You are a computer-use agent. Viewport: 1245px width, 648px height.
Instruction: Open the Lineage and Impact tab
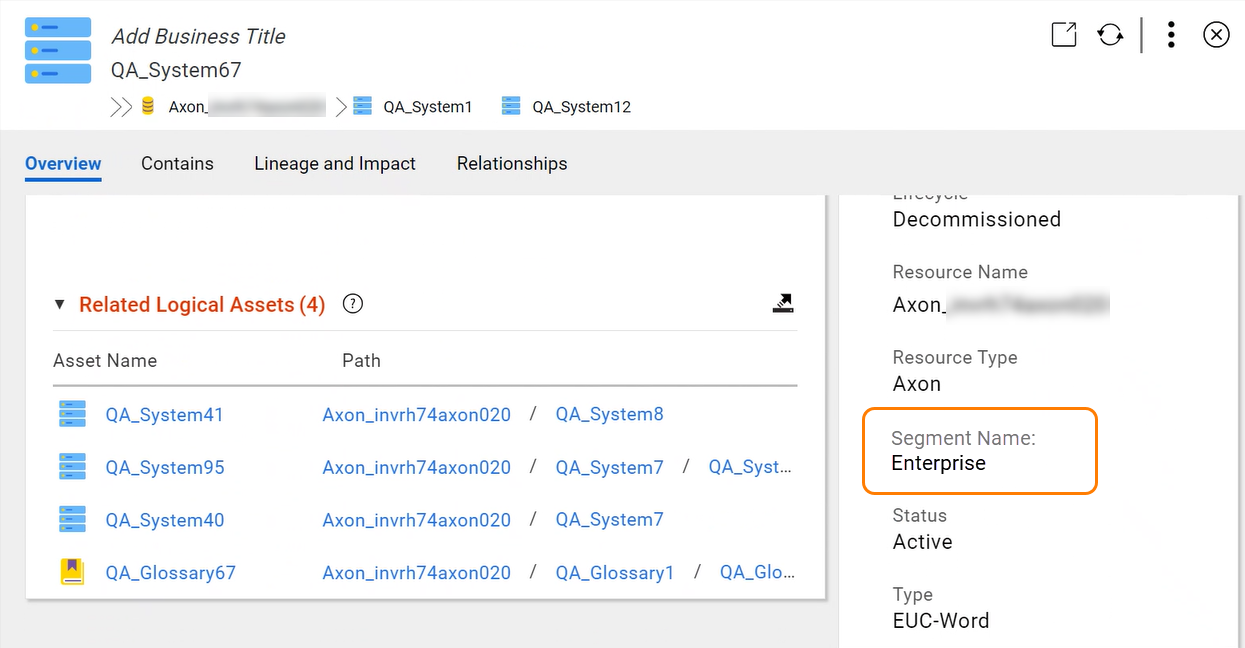[335, 164]
